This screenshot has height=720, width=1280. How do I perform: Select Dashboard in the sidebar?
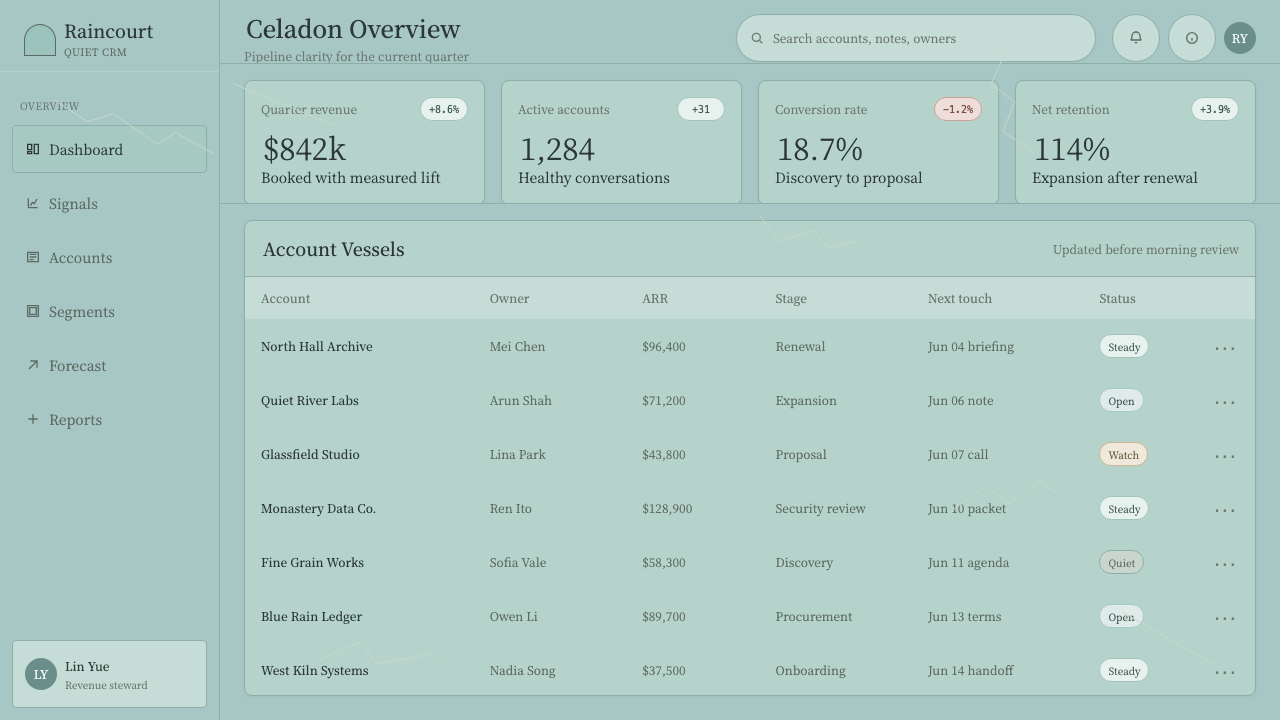click(x=109, y=149)
